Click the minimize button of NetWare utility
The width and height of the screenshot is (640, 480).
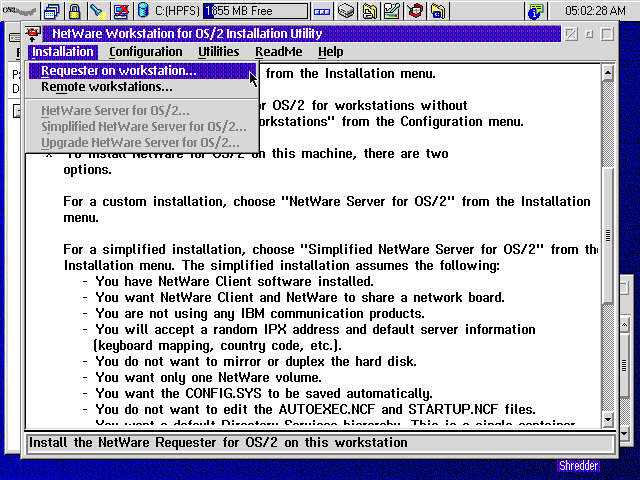pos(589,34)
